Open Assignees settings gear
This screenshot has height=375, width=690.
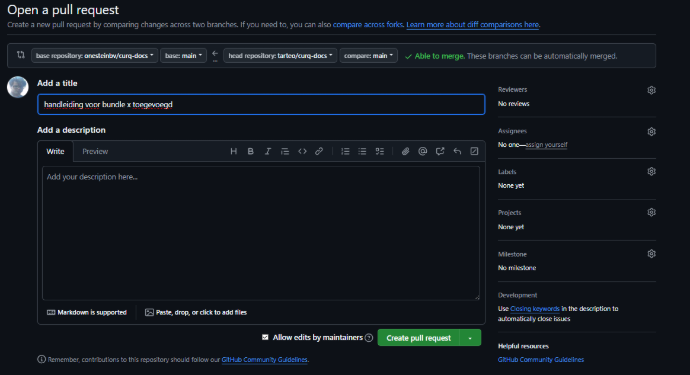[x=651, y=132]
